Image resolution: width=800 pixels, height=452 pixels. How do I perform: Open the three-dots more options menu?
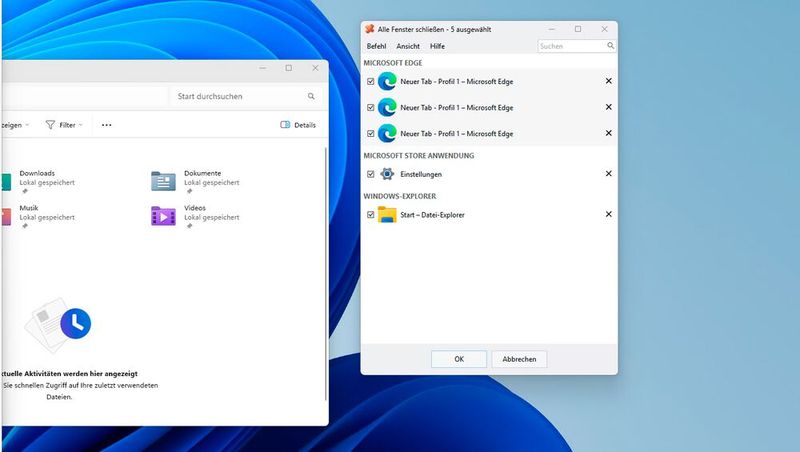pos(107,125)
